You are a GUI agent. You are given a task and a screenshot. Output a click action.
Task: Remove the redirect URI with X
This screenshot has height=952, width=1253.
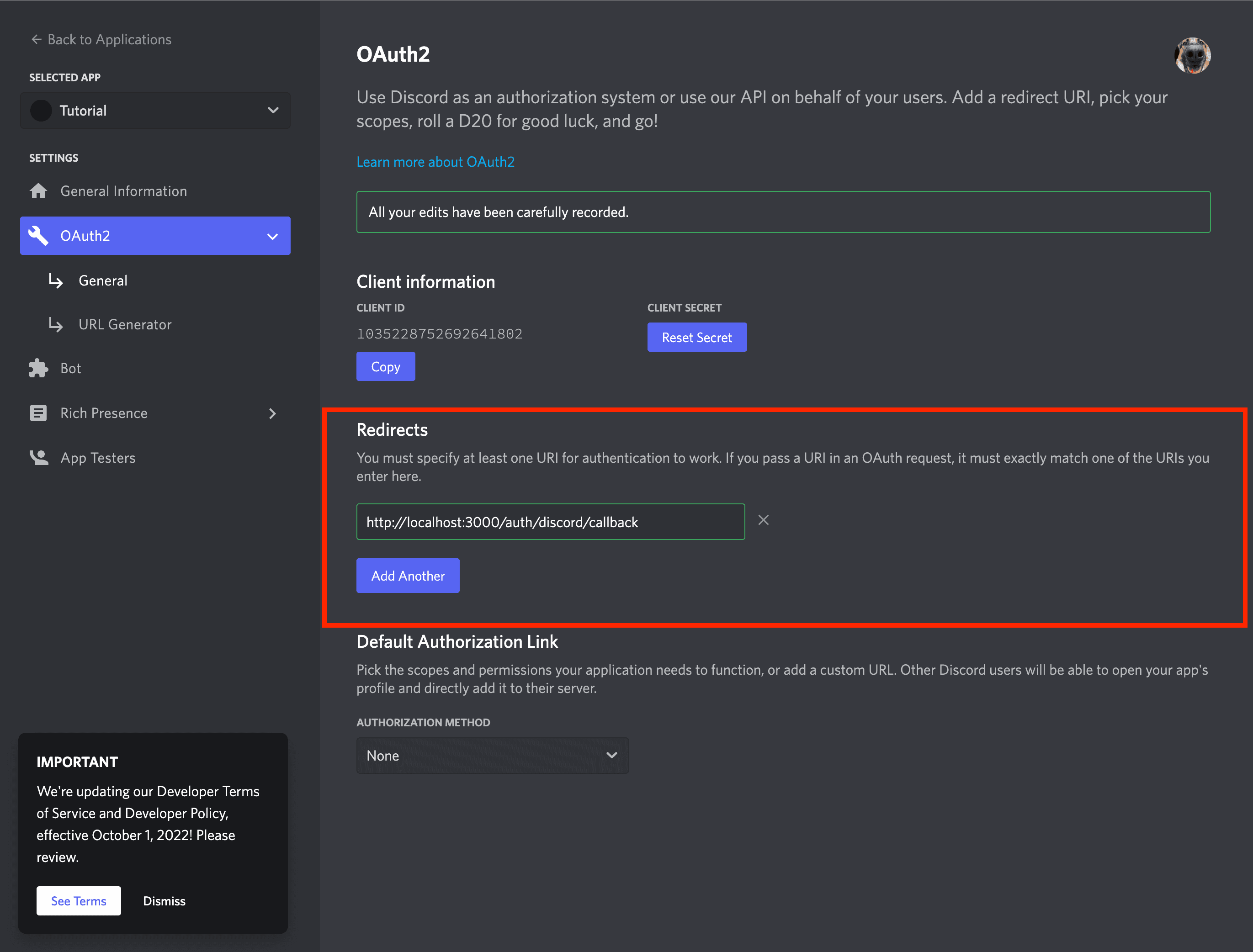pos(763,520)
